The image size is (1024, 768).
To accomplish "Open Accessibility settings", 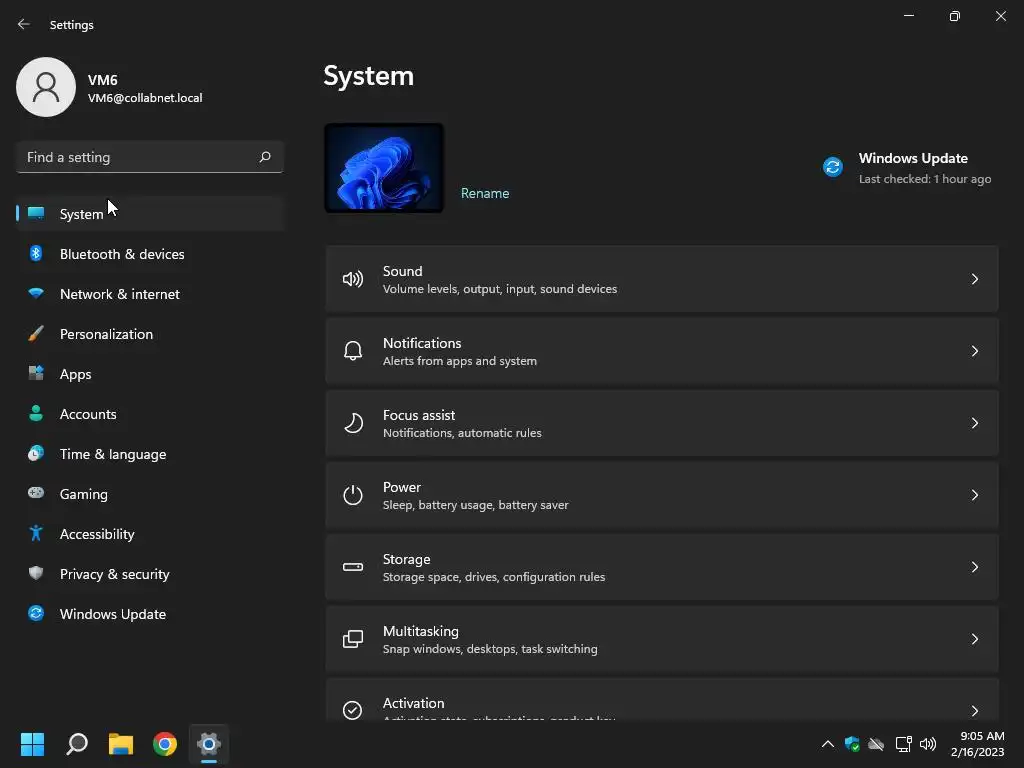I will [150, 534].
